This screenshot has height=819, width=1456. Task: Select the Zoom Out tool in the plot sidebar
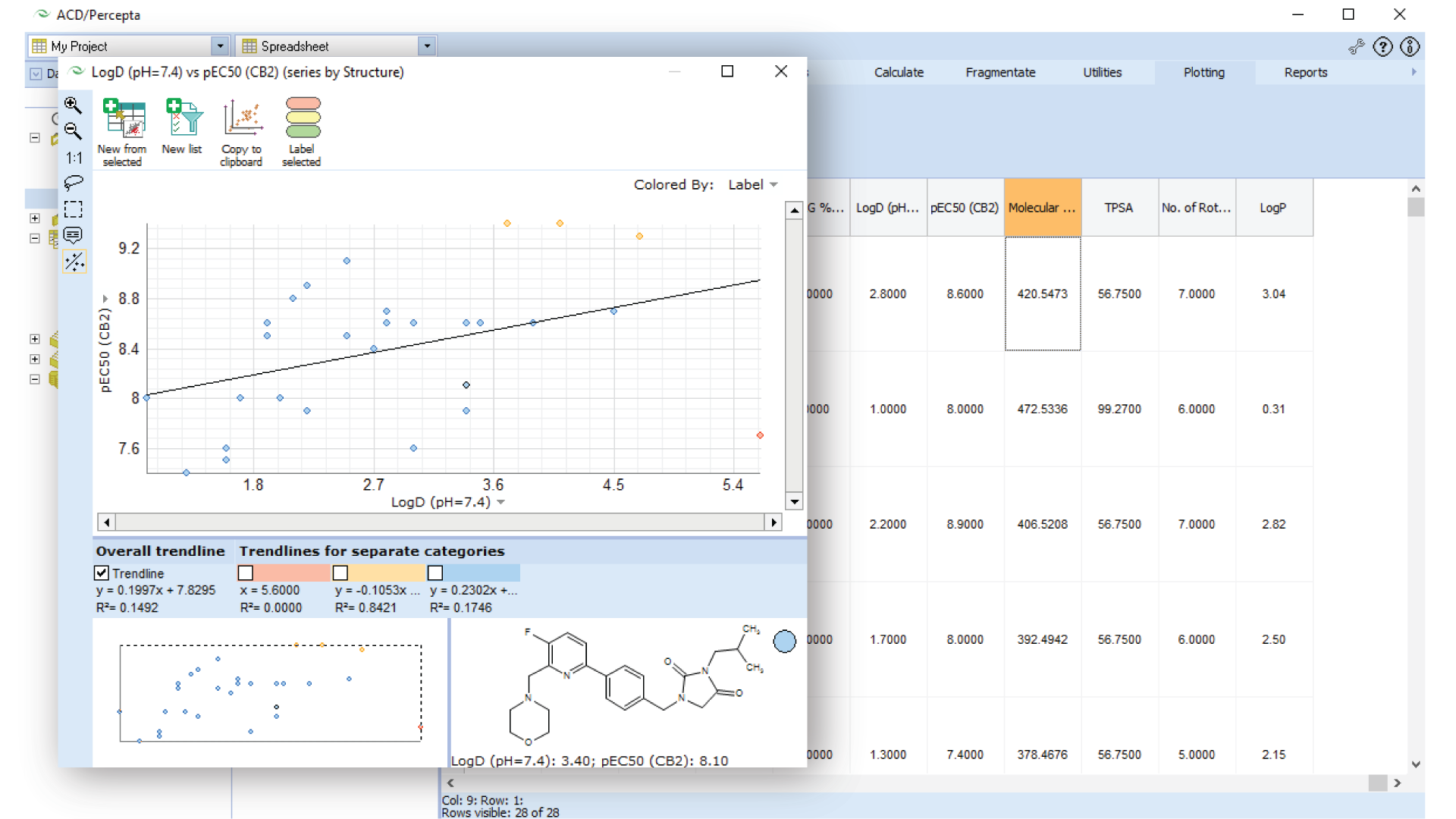coord(73,132)
